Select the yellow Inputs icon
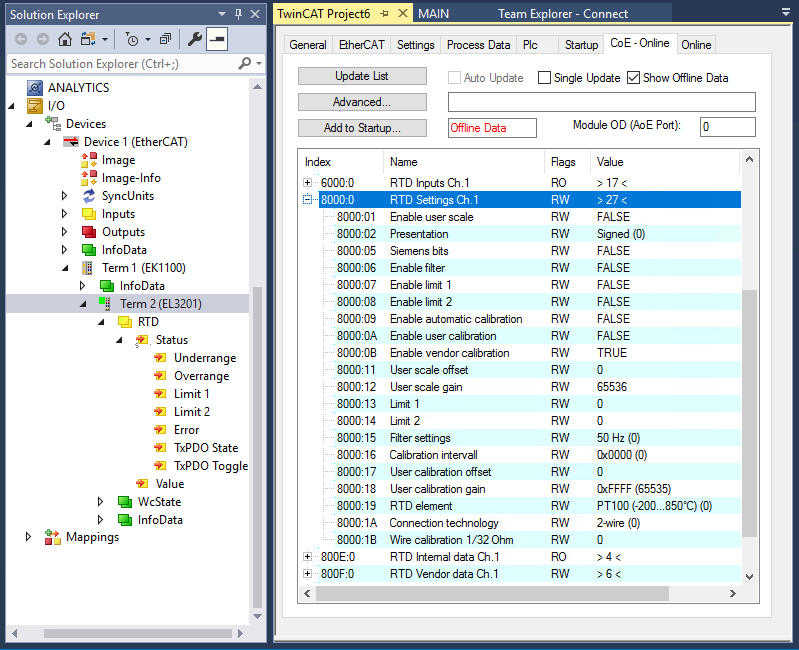 [x=89, y=214]
